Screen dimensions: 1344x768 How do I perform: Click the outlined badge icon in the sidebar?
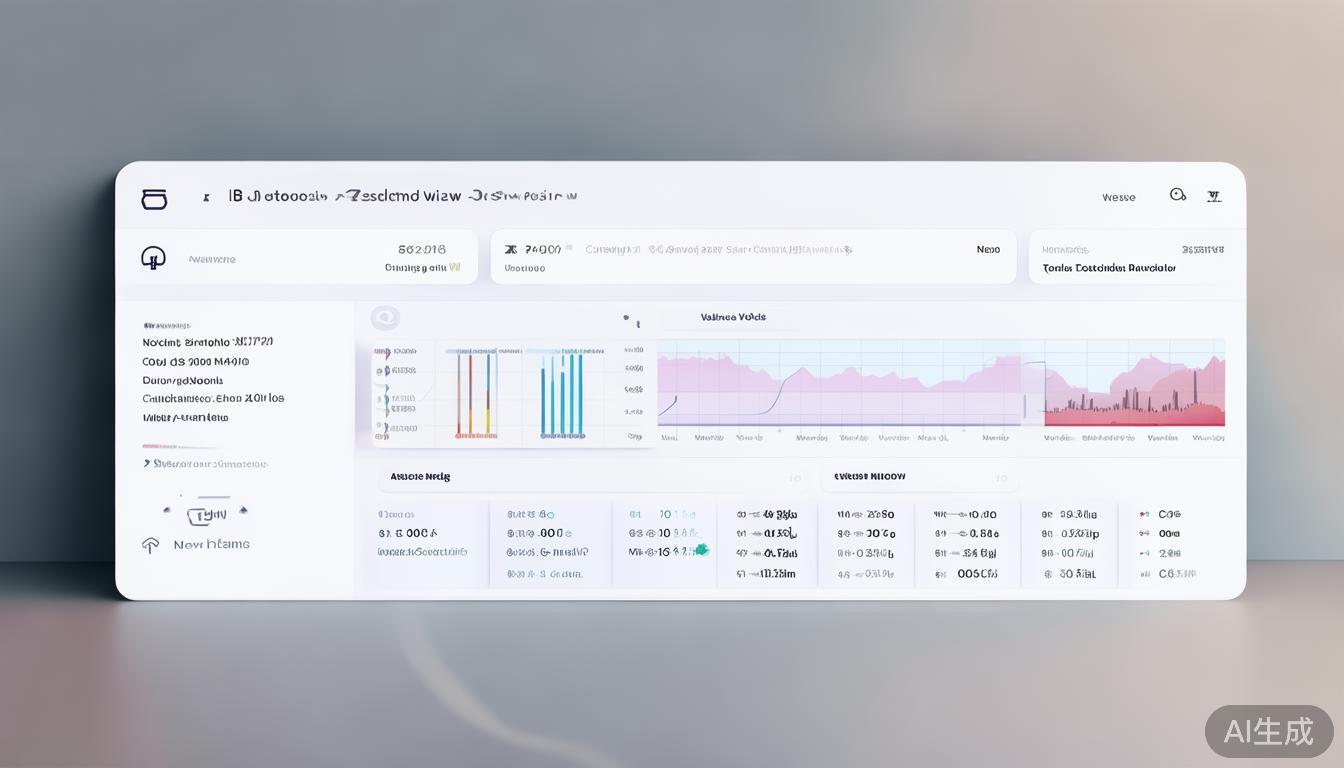205,515
